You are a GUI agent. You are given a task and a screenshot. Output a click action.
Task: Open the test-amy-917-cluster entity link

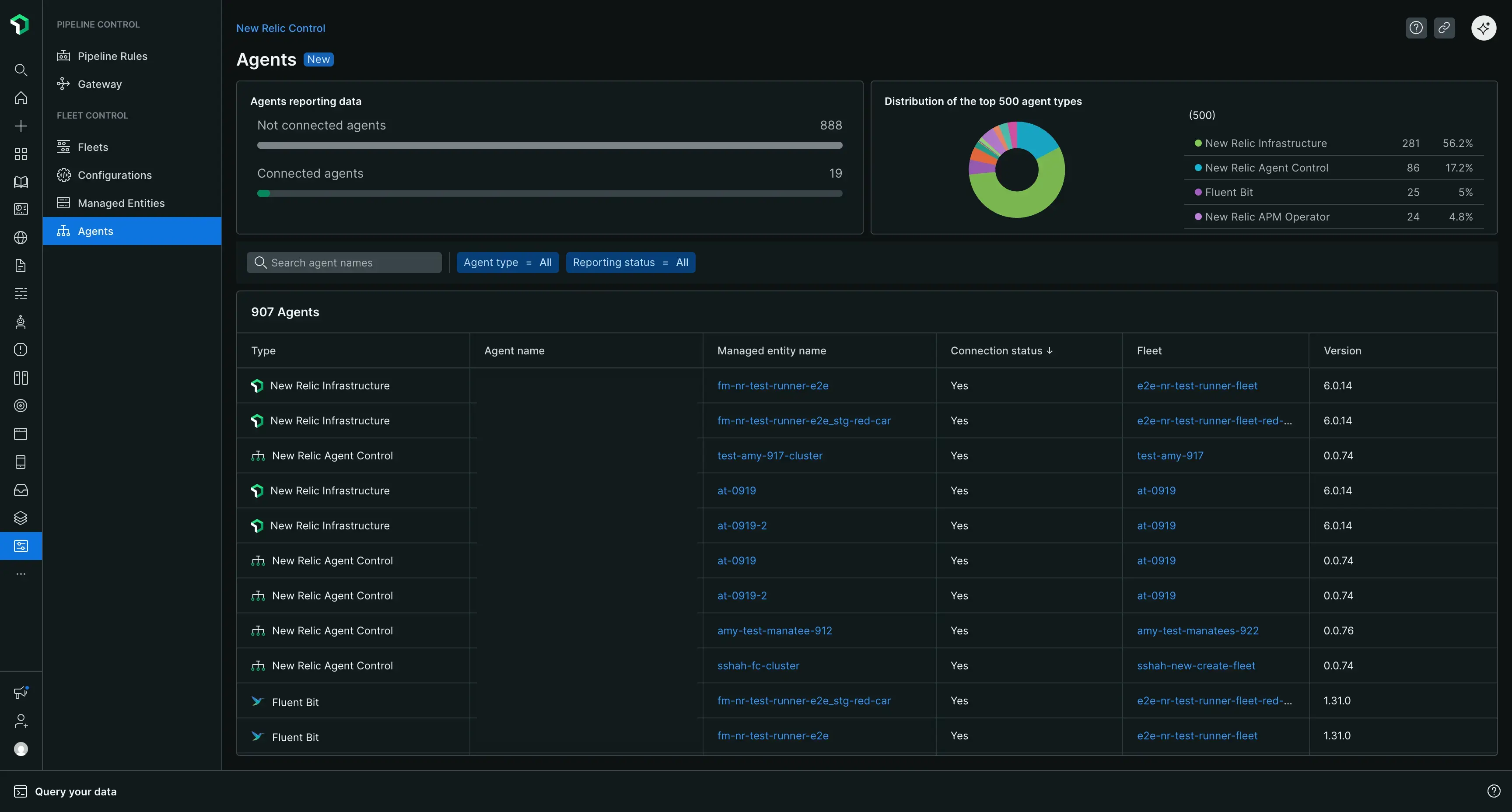(769, 455)
